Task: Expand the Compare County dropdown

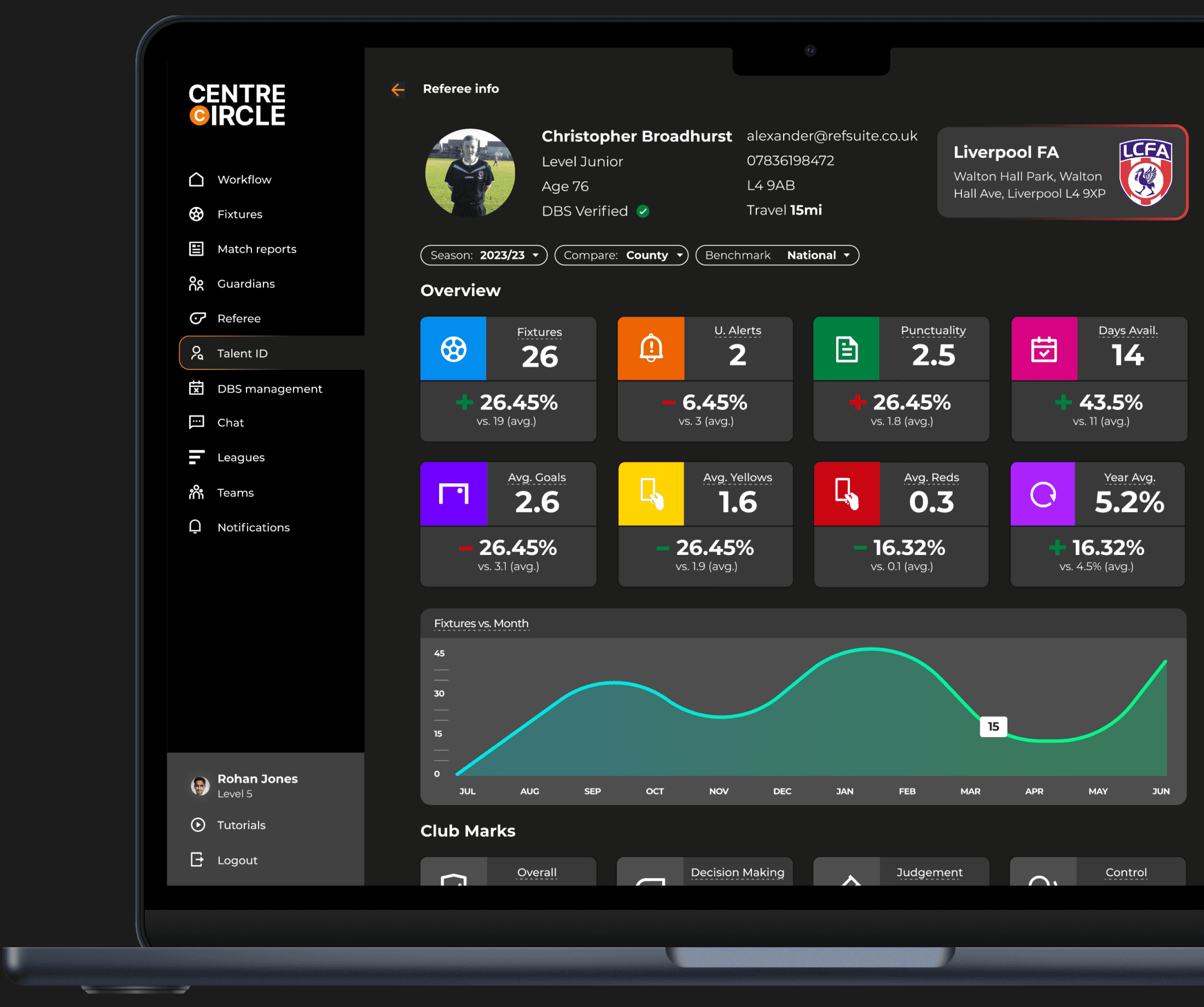Action: pyautogui.click(x=621, y=255)
